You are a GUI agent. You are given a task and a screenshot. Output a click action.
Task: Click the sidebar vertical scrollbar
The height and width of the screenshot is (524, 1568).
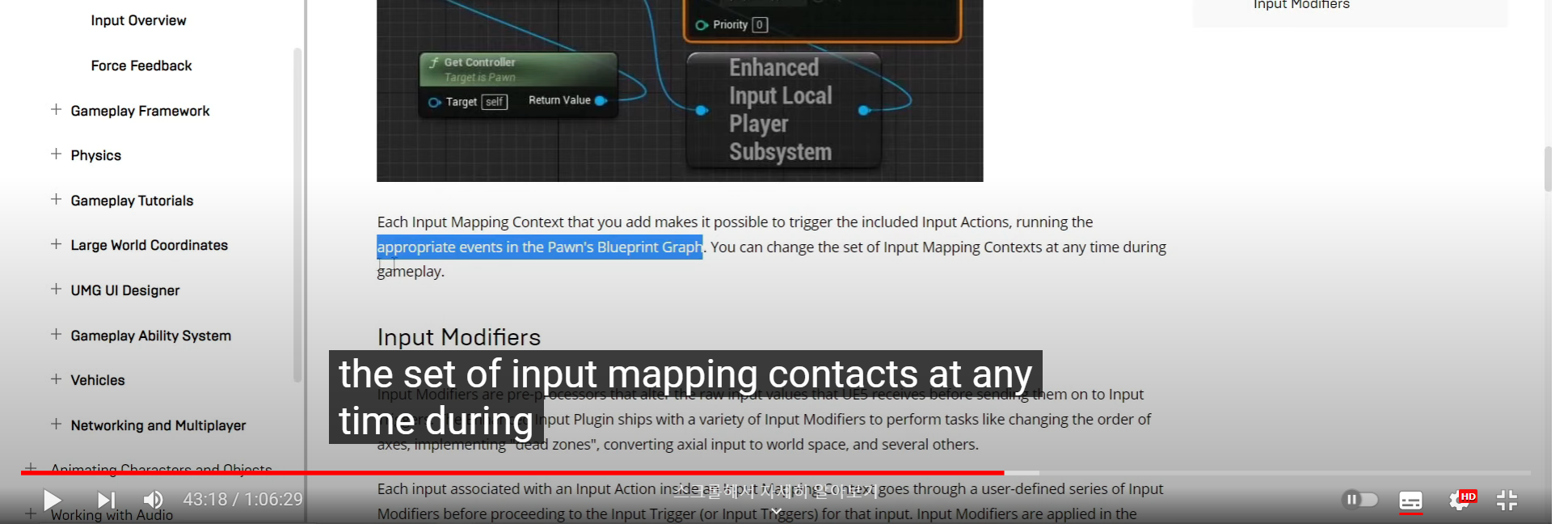point(297,214)
